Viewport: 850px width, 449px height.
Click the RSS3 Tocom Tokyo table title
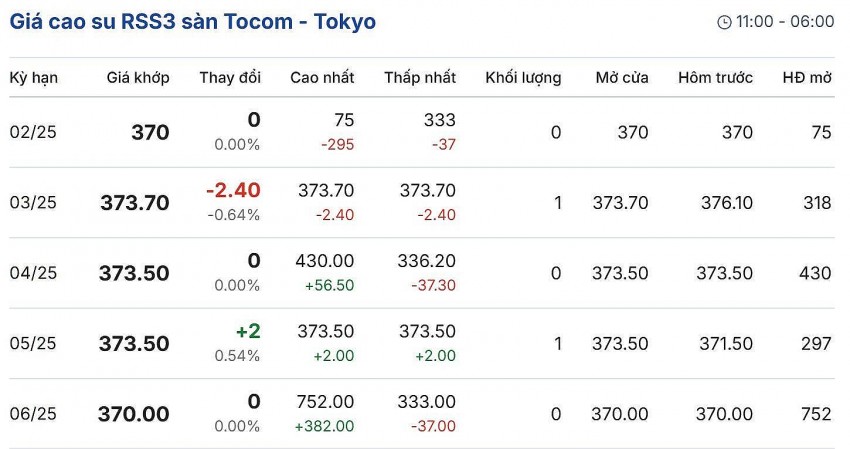tap(193, 21)
